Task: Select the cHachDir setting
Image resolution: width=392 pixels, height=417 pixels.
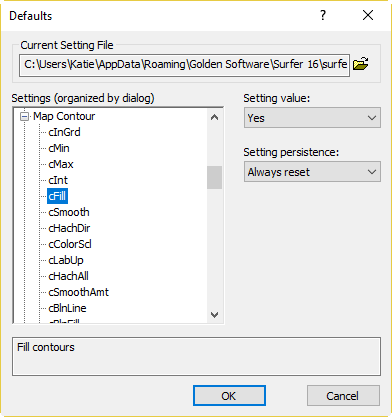Action: (69, 228)
